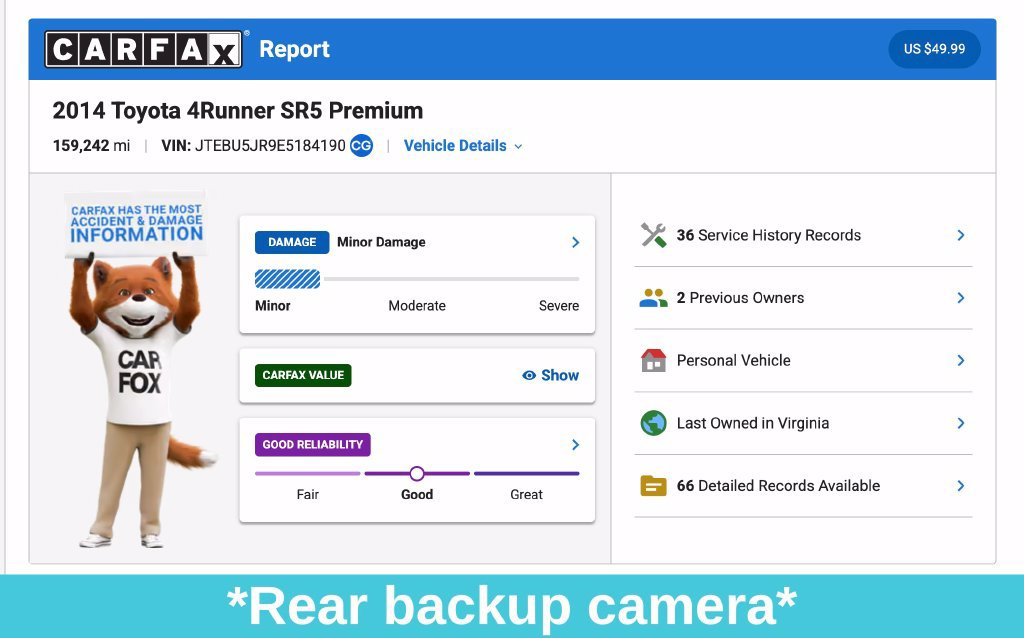The width and height of the screenshot is (1024, 638).
Task: Expand the Vehicle Details dropdown
Action: (463, 146)
